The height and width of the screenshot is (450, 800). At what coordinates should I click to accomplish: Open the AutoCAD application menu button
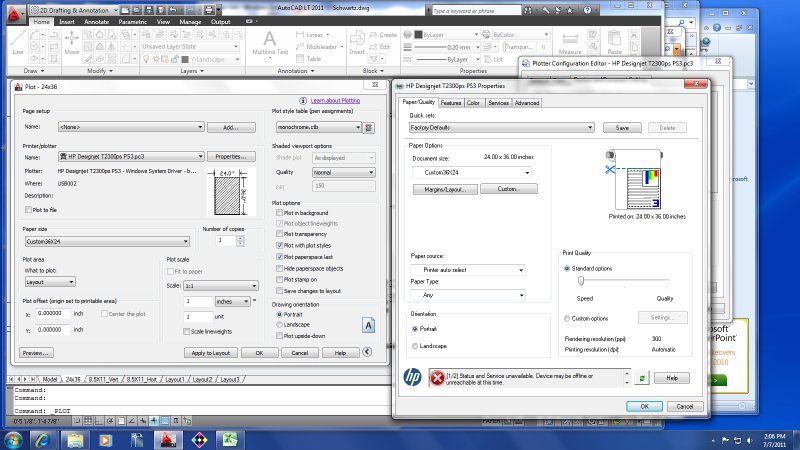[x=14, y=16]
